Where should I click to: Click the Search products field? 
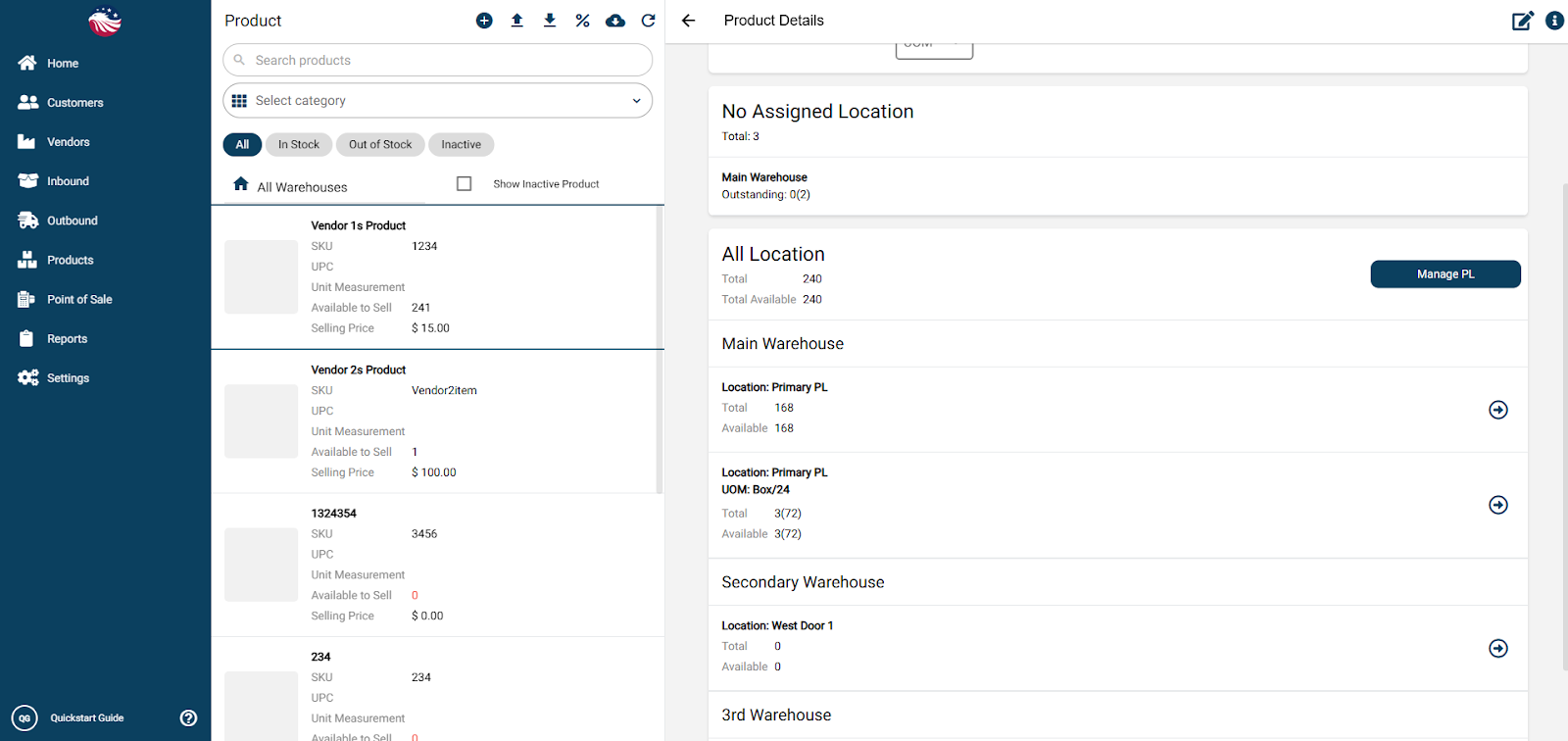click(437, 61)
